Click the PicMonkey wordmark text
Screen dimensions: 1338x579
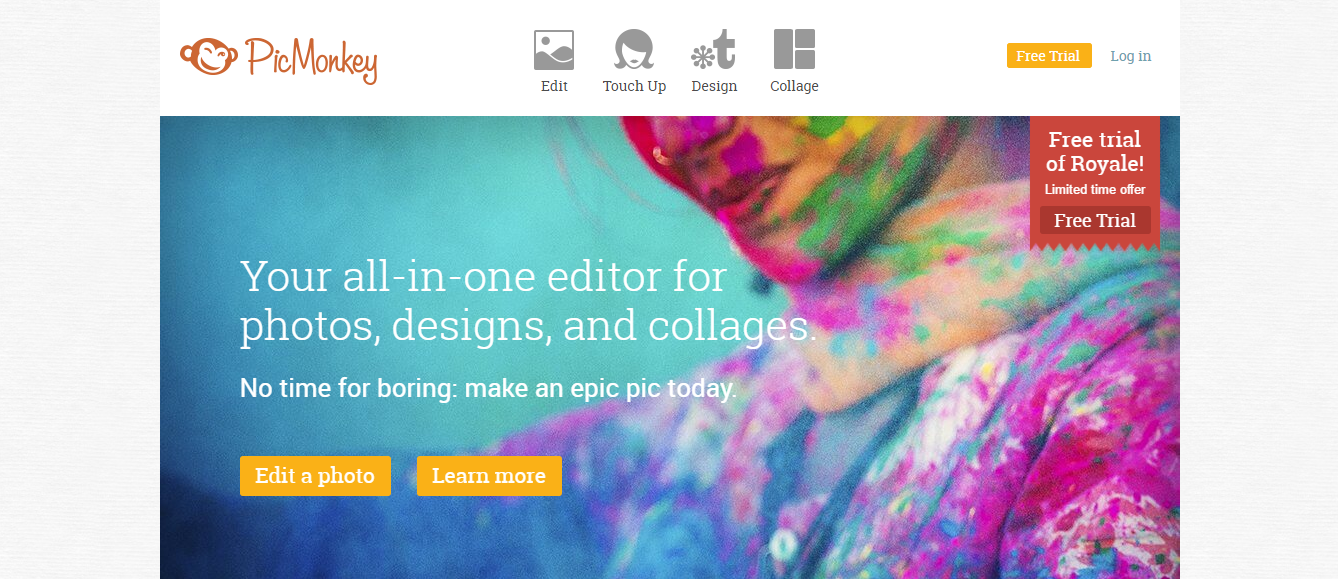pos(311,59)
